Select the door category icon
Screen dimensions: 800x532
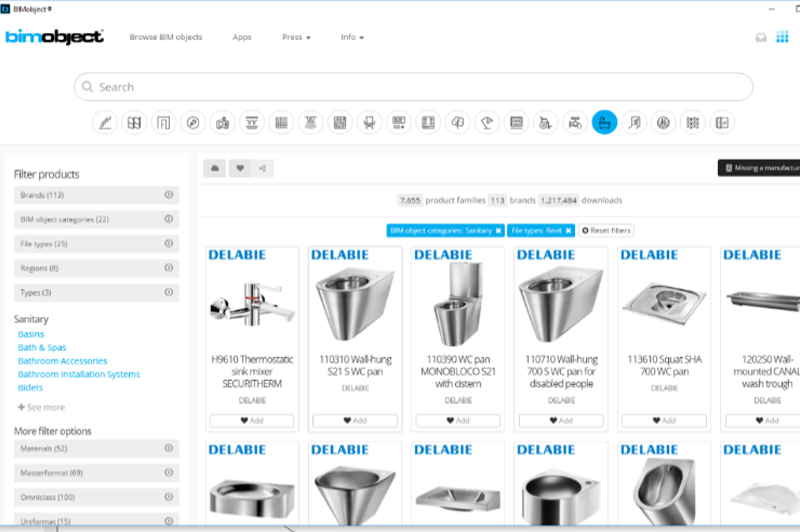(164, 122)
